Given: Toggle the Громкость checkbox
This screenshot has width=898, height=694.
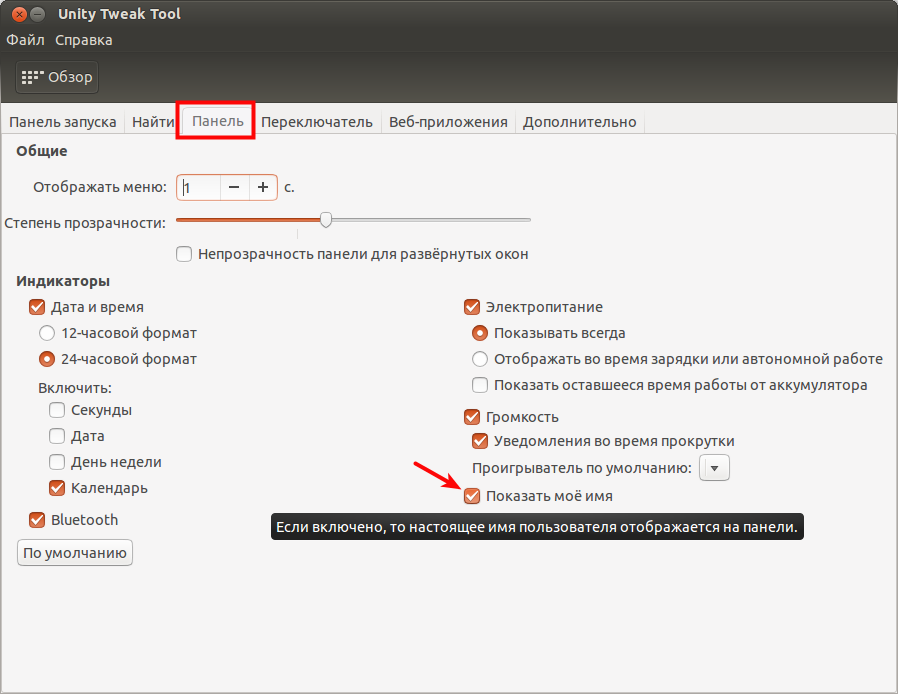Looking at the screenshot, I should coord(472,417).
